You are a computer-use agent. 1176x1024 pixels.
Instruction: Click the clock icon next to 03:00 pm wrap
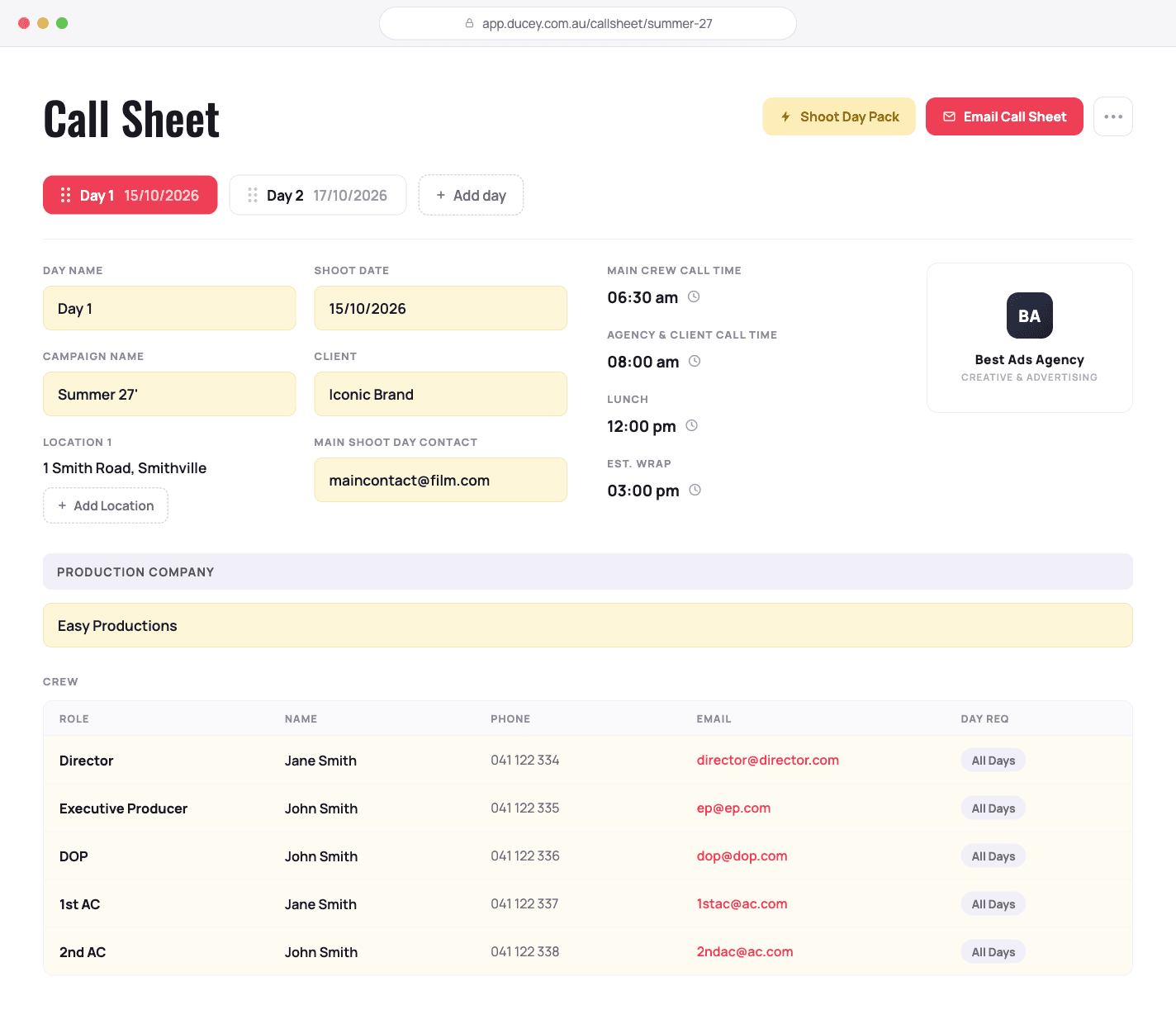695,490
